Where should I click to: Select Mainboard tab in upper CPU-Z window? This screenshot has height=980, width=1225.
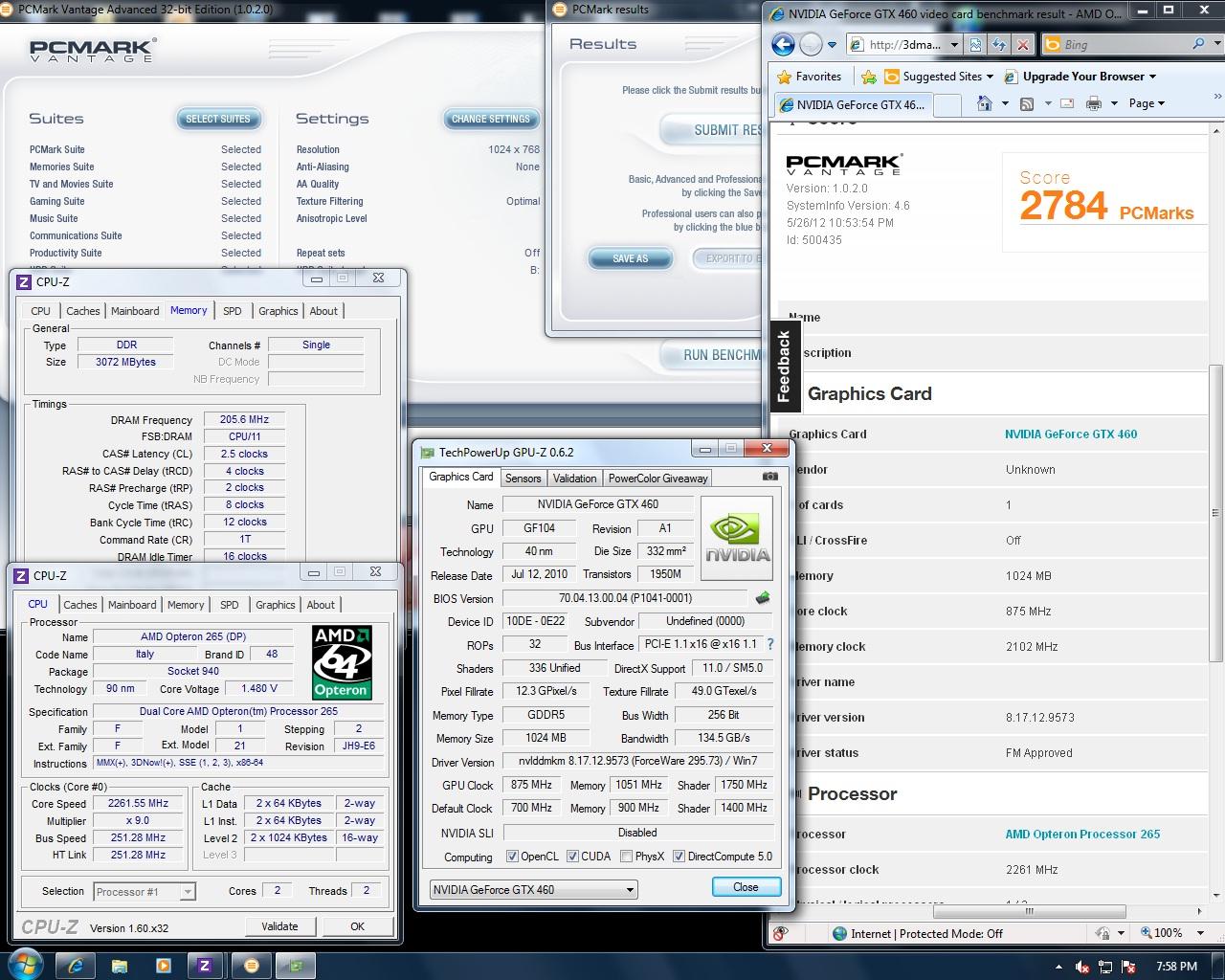[135, 311]
